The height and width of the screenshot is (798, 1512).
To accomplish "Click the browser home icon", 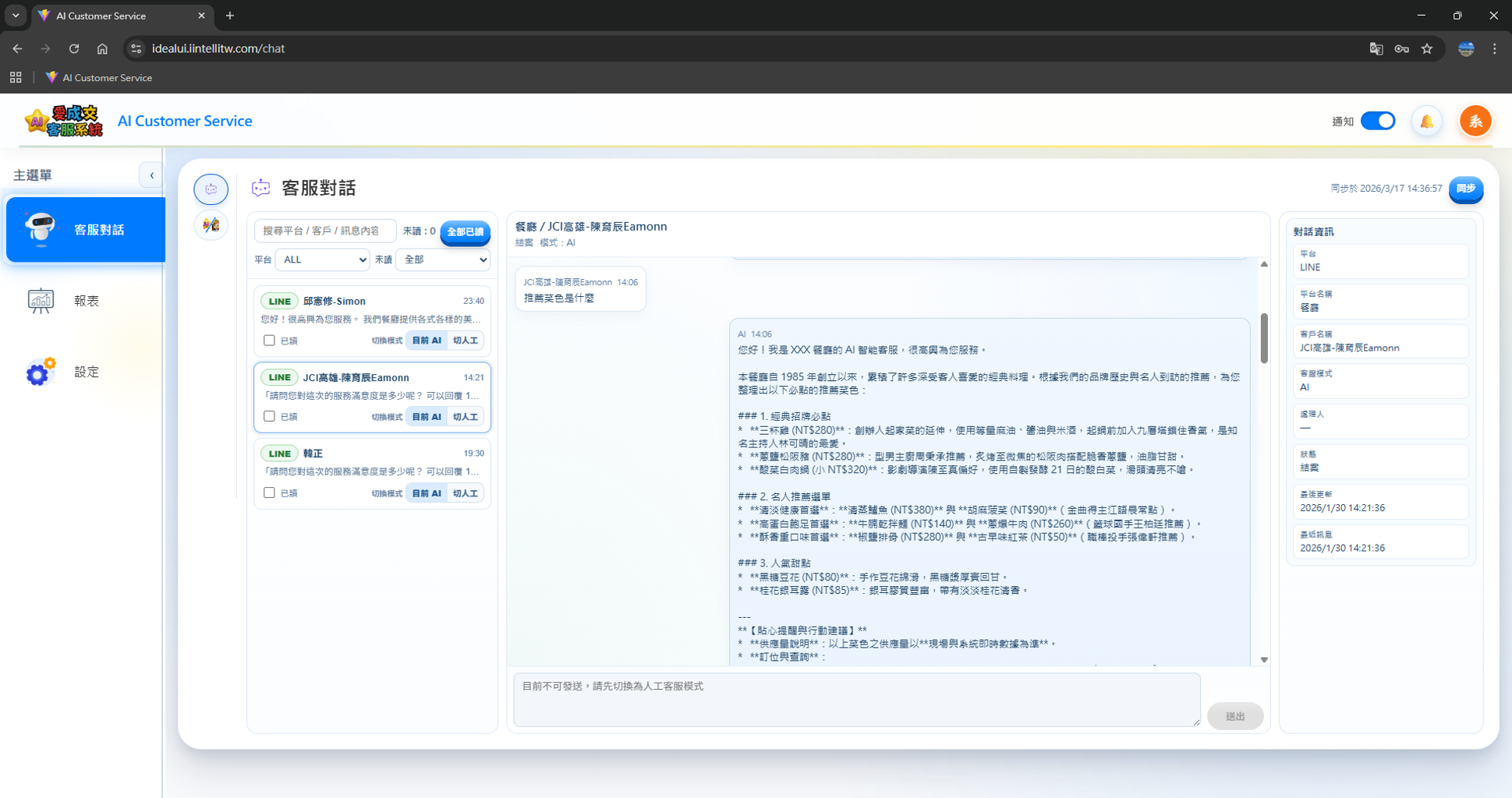I will [102, 48].
